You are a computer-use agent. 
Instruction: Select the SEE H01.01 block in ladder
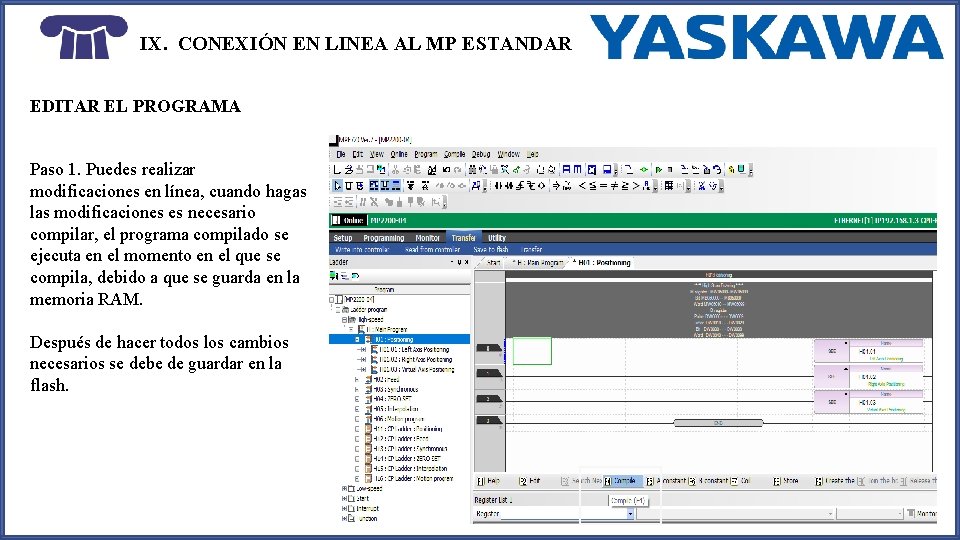868,352
